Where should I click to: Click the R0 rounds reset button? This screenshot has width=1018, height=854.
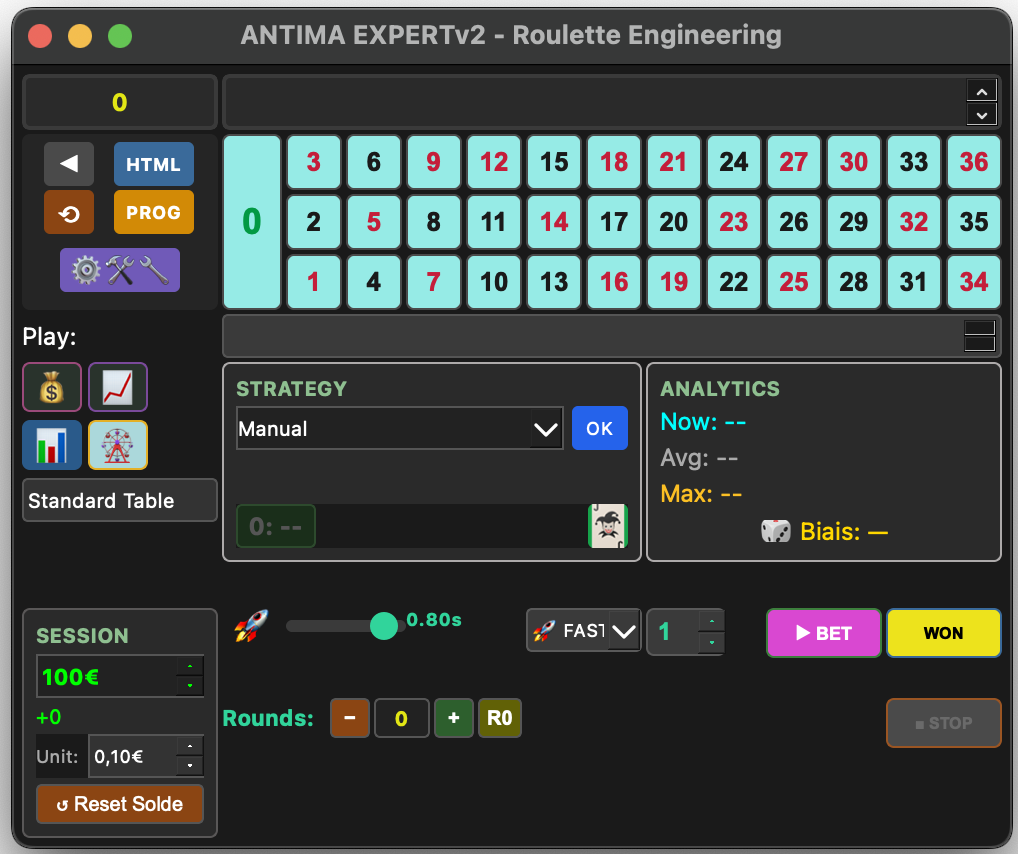(500, 718)
